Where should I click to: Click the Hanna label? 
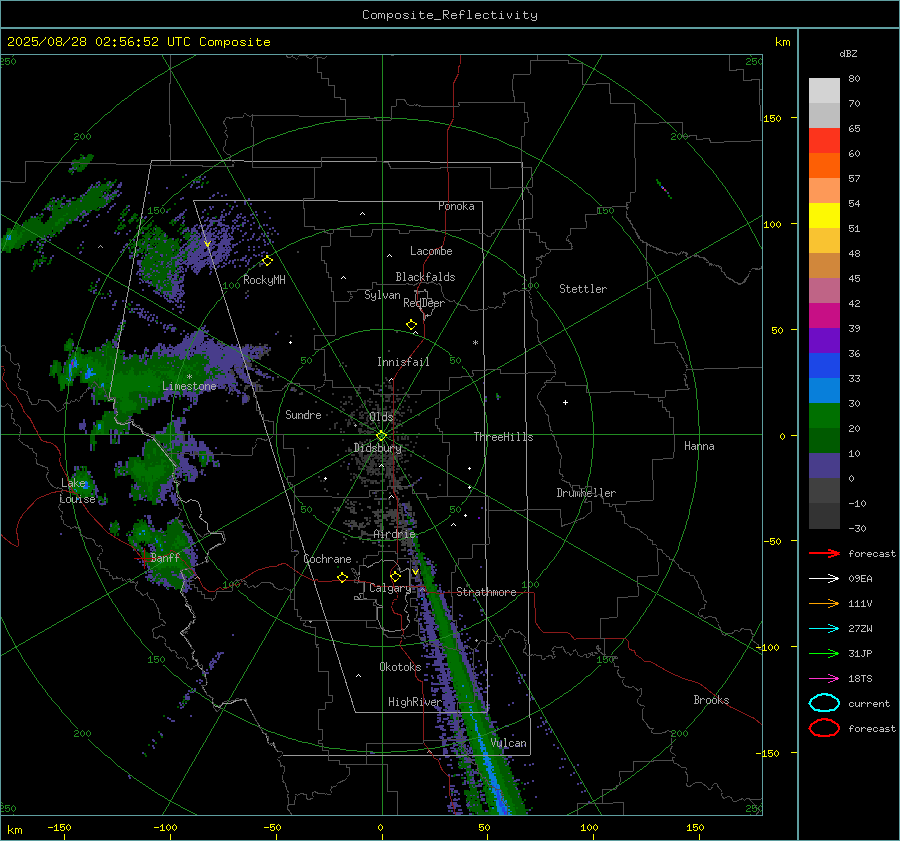tap(699, 446)
